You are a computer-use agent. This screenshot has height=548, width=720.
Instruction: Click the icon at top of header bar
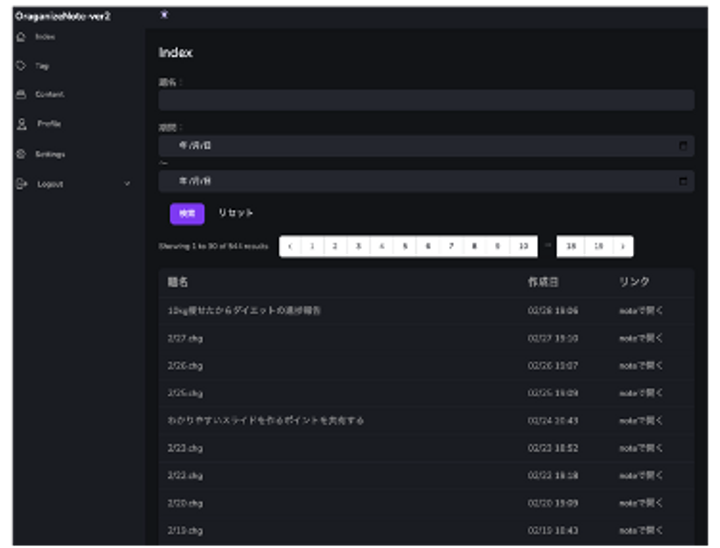click(x=164, y=15)
